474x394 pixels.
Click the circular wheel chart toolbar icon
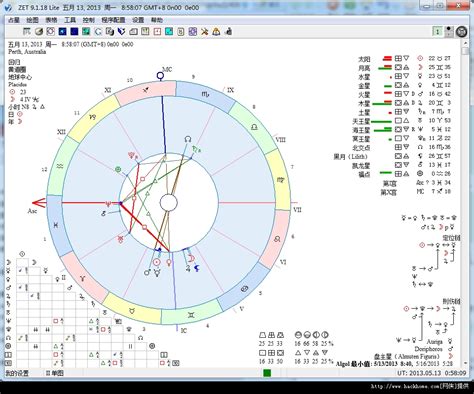pos(50,32)
